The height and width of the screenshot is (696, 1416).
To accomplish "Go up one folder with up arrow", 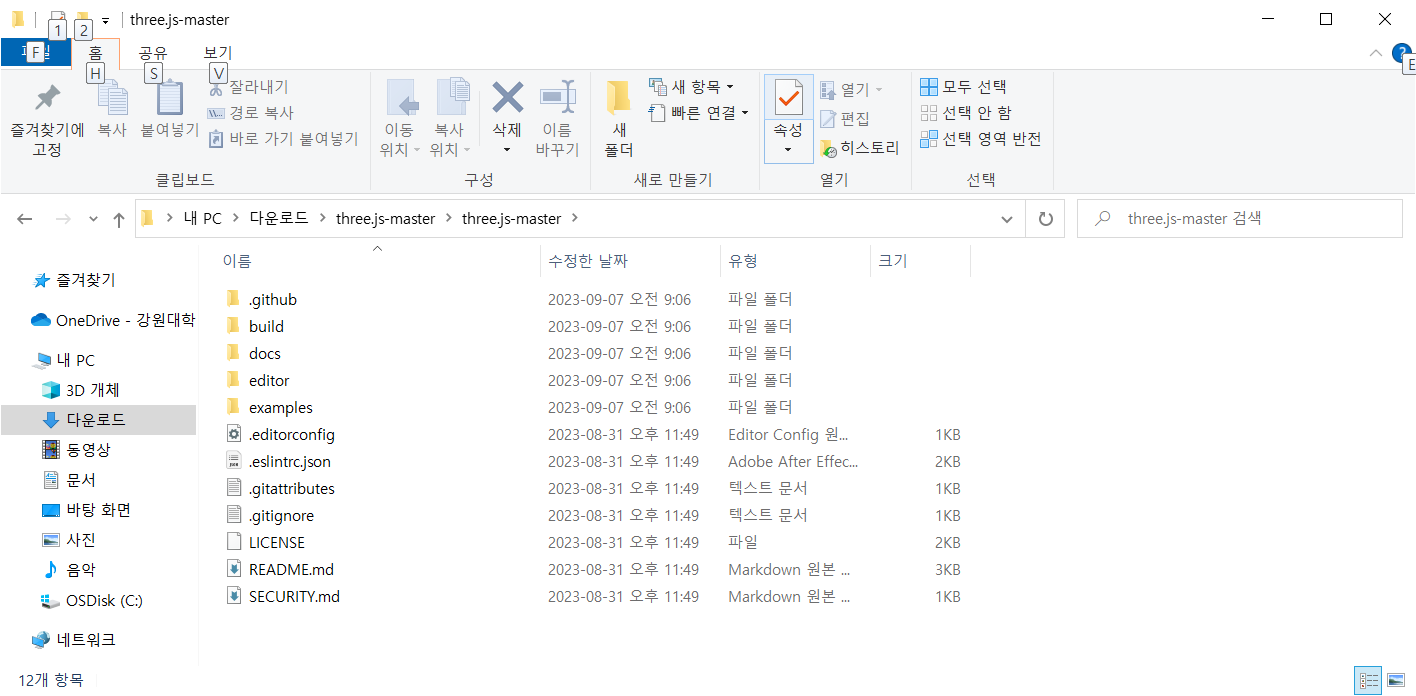I will 119,219.
